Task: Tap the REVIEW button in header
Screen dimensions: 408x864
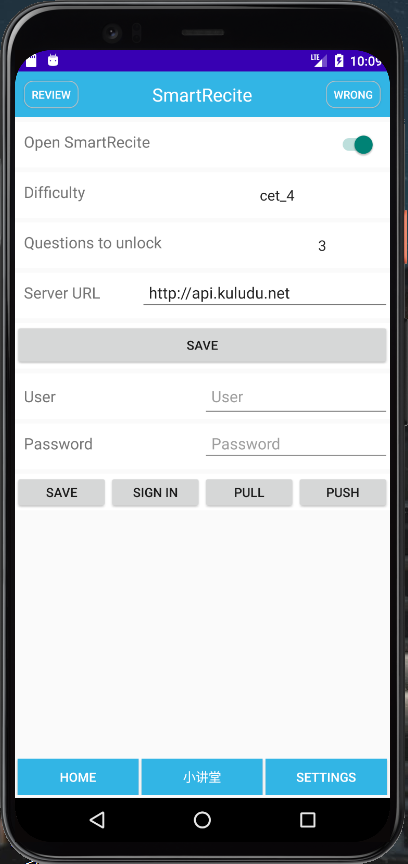Action: [x=51, y=95]
